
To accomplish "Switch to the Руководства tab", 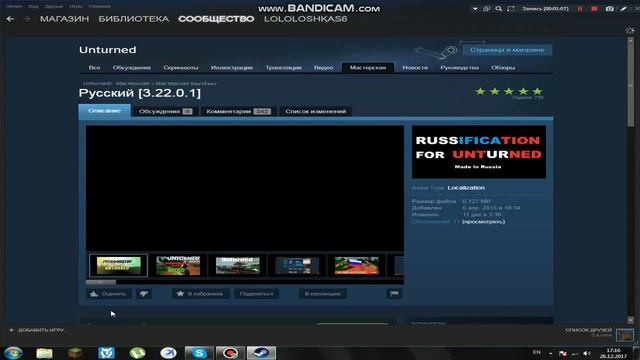I will pyautogui.click(x=460, y=67).
